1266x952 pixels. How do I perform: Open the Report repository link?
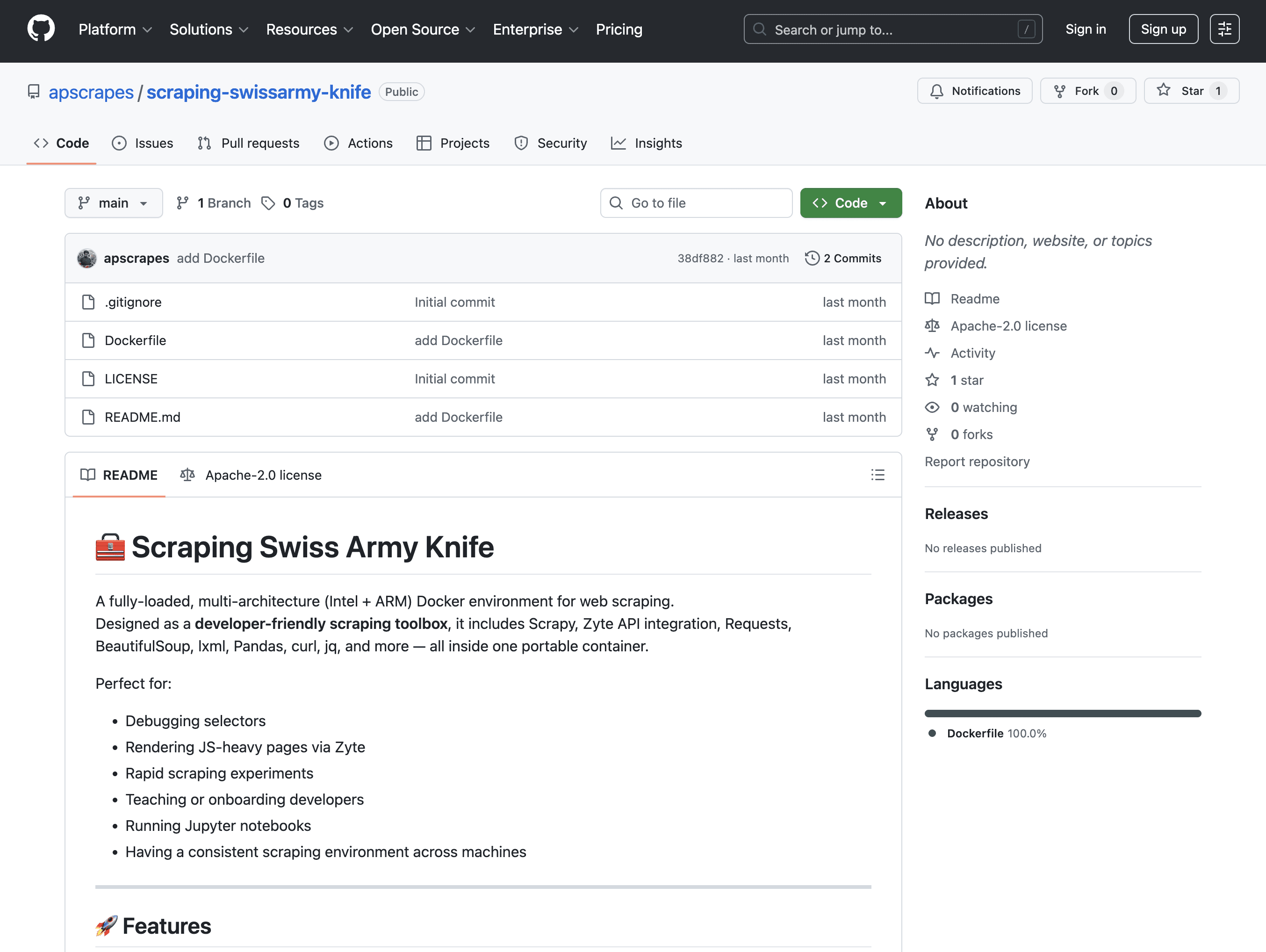click(x=977, y=462)
